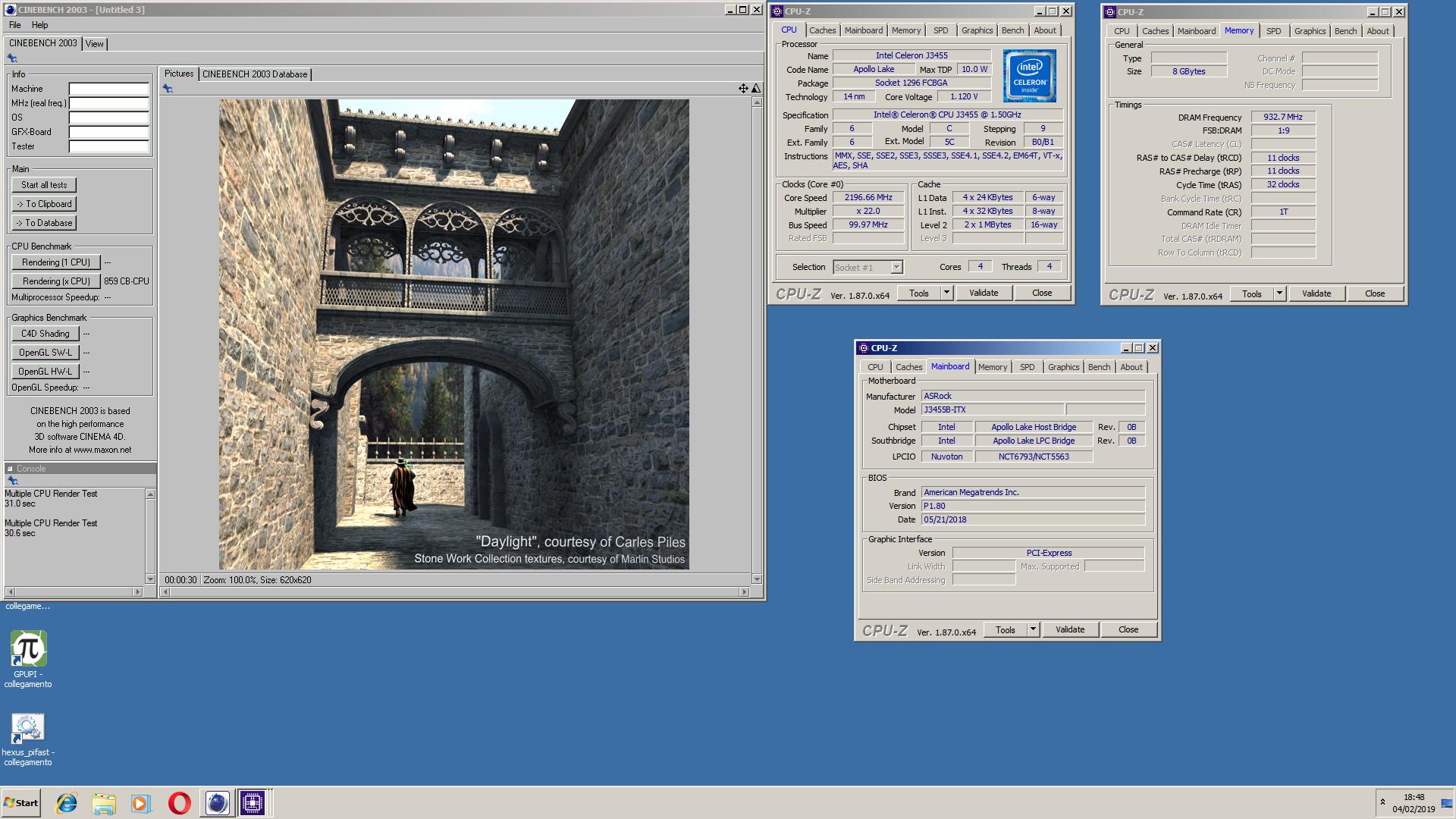The width and height of the screenshot is (1456, 819).
Task: Start the C4D Shading test
Action: pyautogui.click(x=45, y=334)
